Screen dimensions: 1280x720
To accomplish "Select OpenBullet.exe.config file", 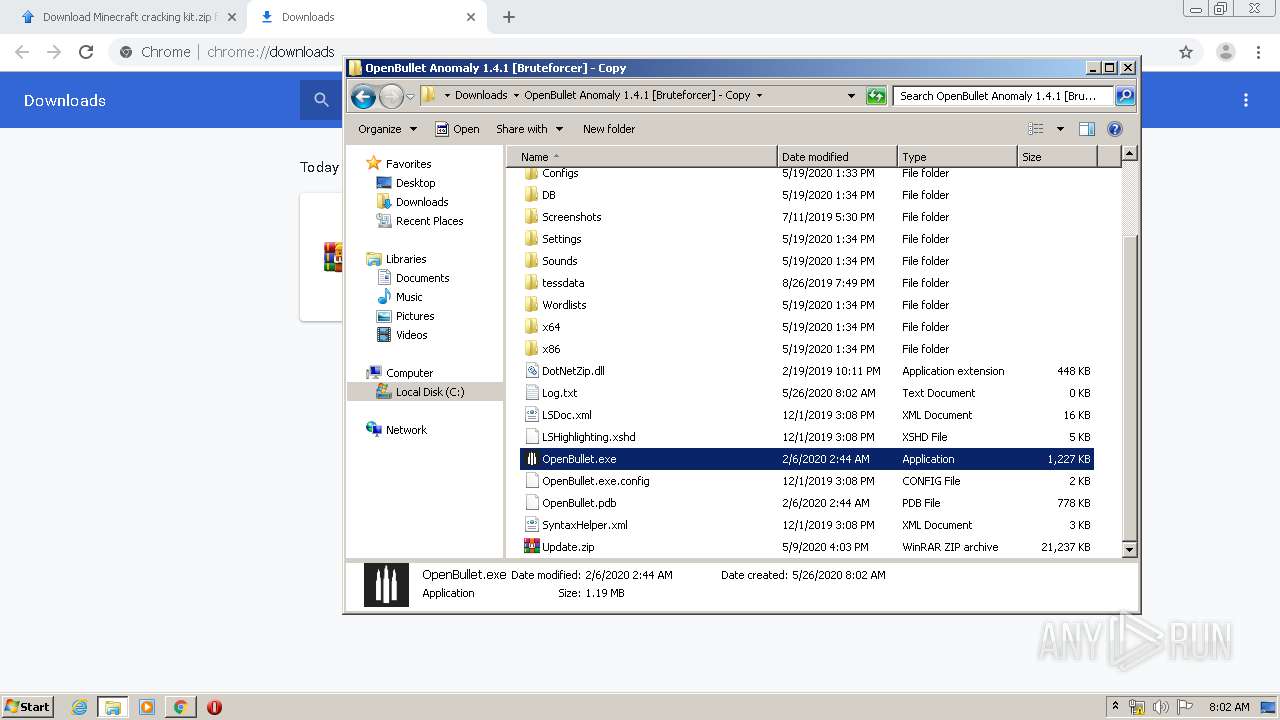I will [807, 481].
